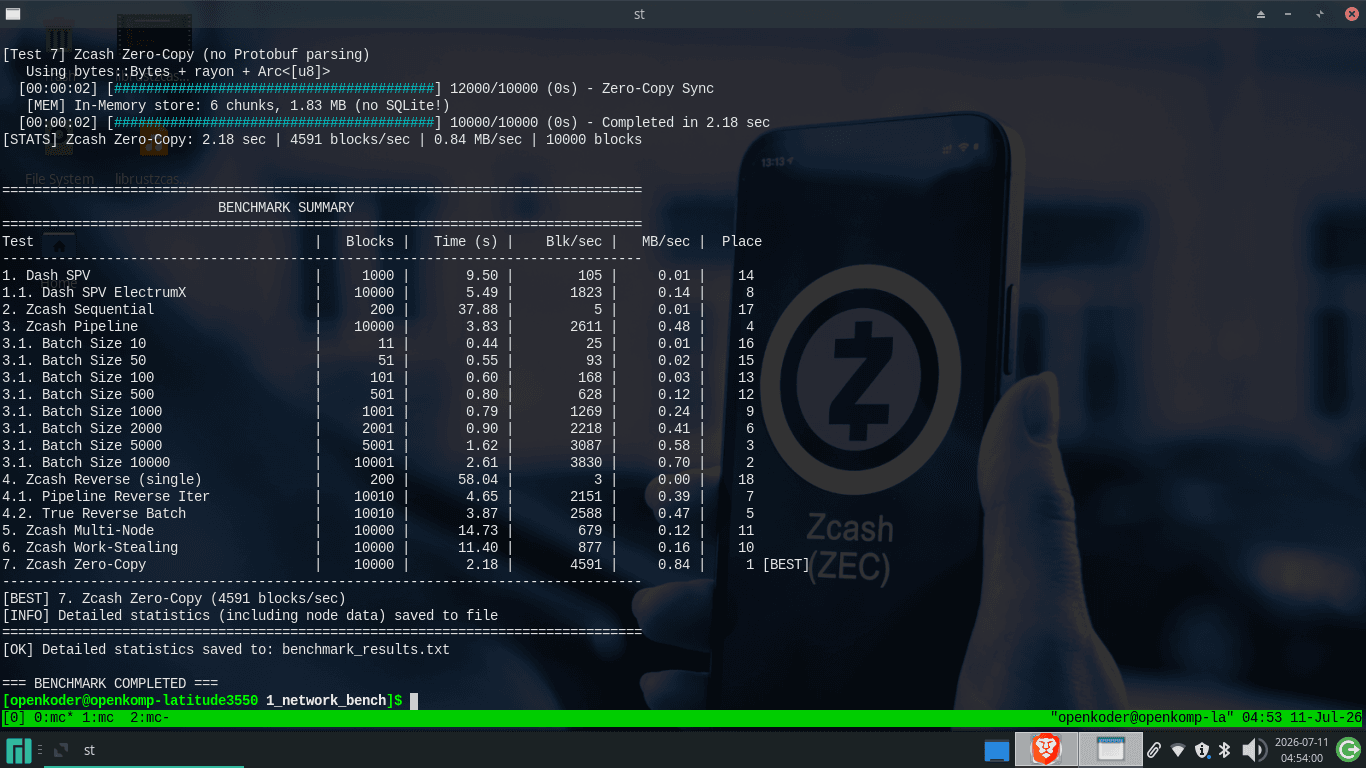
Task: Open the st window menu icon
Action: 12,13
